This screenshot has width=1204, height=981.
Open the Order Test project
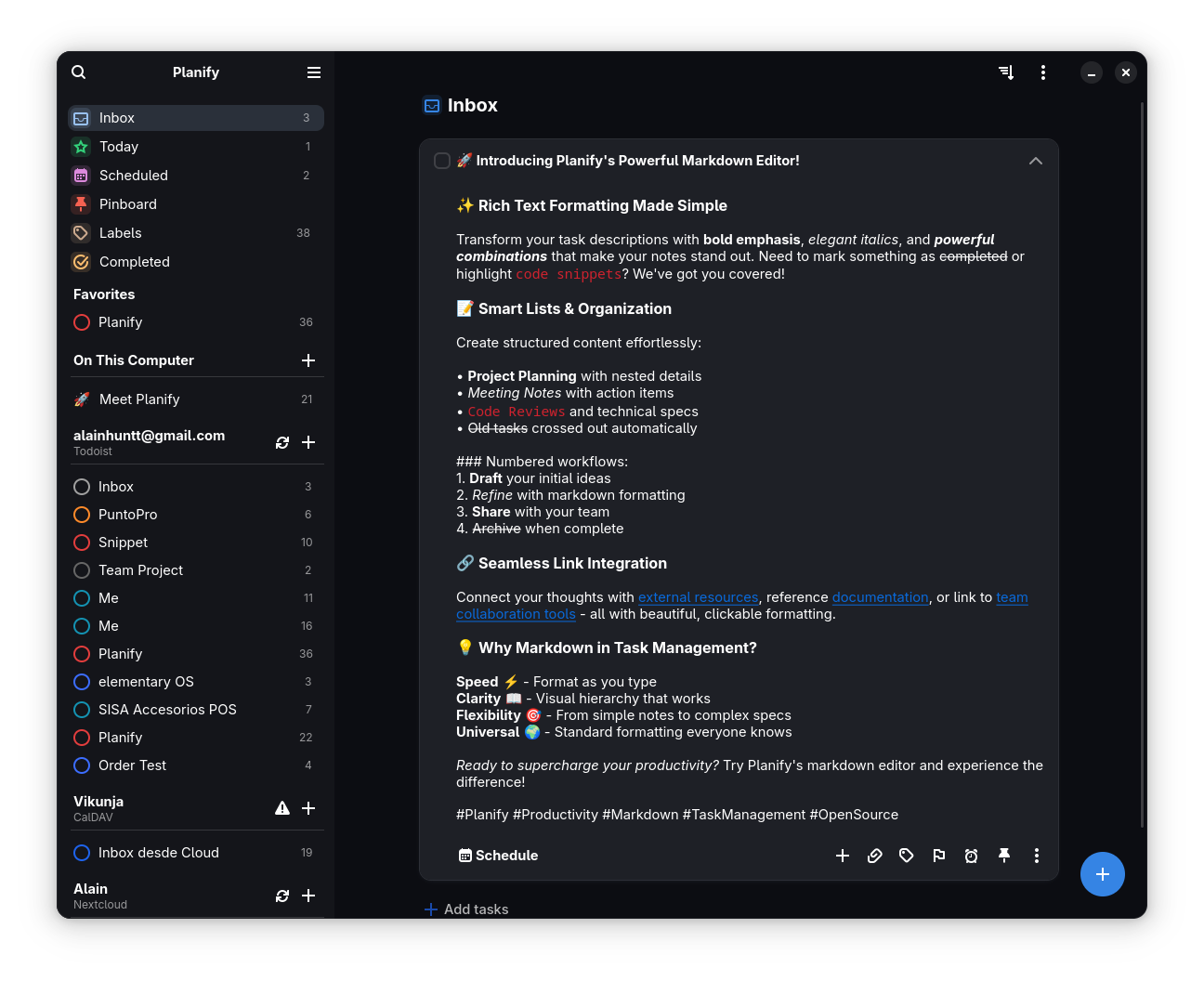pyautogui.click(x=196, y=765)
